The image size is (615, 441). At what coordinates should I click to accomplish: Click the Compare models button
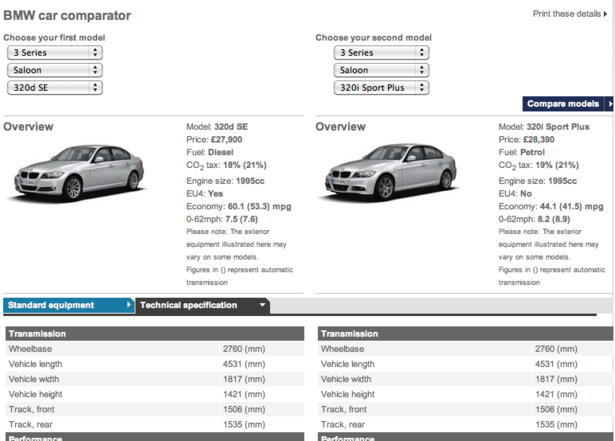[x=568, y=104]
